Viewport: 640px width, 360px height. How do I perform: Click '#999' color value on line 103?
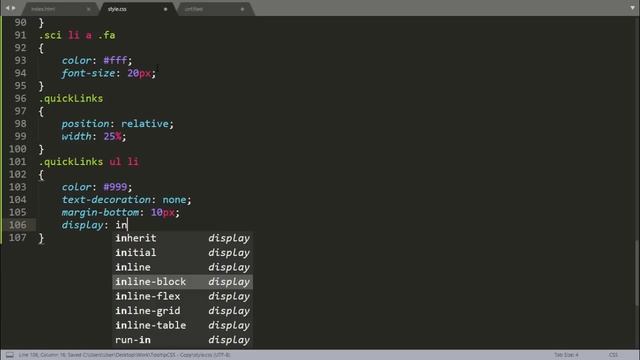click(x=115, y=187)
